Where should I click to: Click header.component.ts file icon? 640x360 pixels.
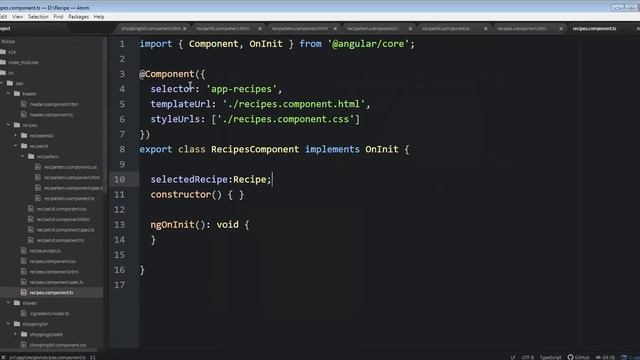(x=24, y=115)
